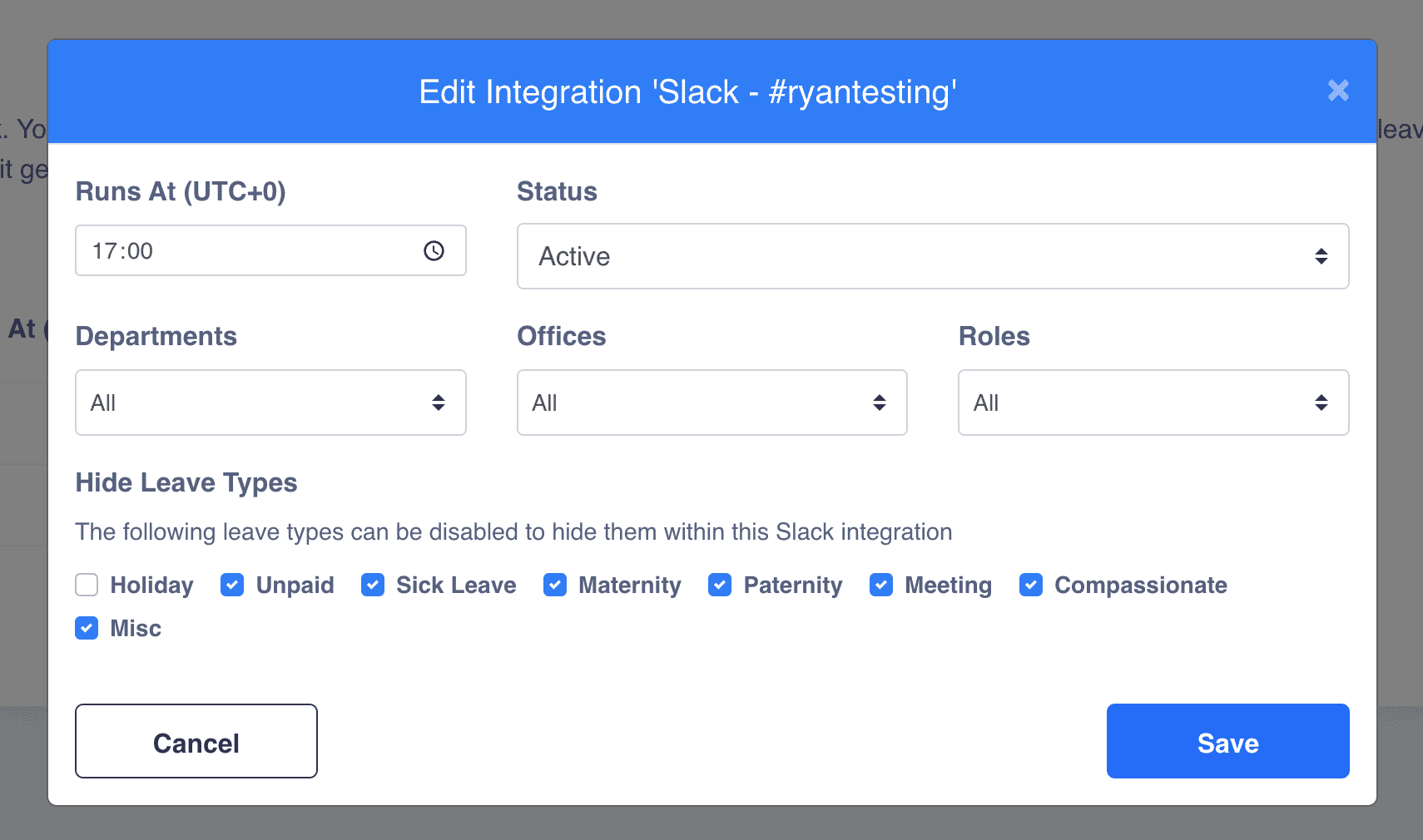1423x840 pixels.
Task: Uncheck the Maternity checkbox
Action: [x=555, y=585]
